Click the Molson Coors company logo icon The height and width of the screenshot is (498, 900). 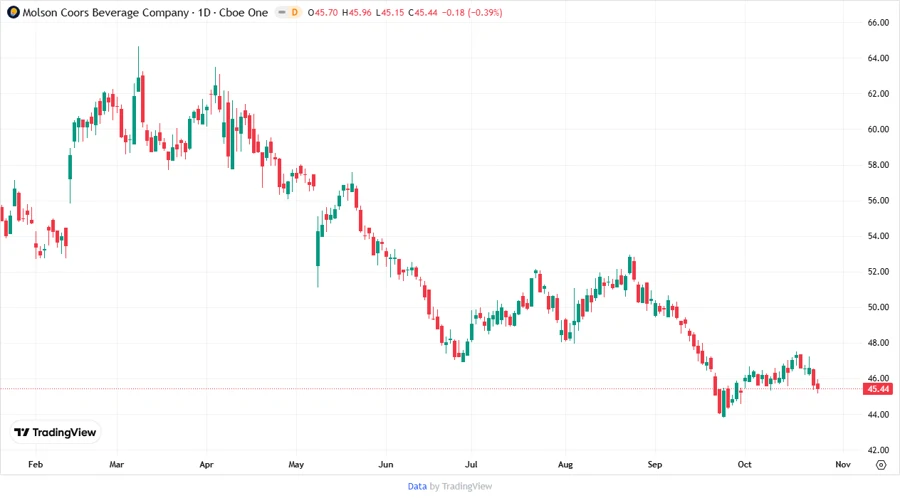(13, 12)
